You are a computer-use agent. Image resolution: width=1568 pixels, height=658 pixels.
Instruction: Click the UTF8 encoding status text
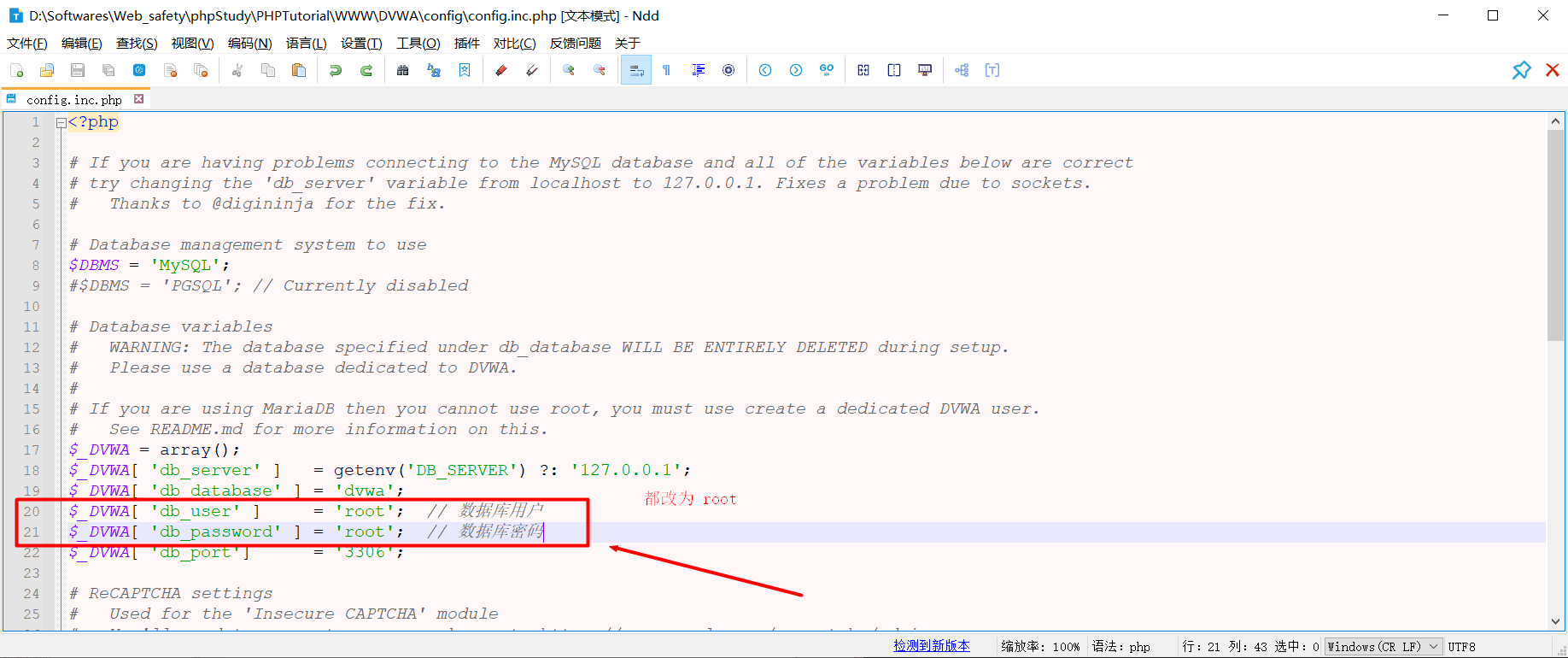coord(1462,647)
